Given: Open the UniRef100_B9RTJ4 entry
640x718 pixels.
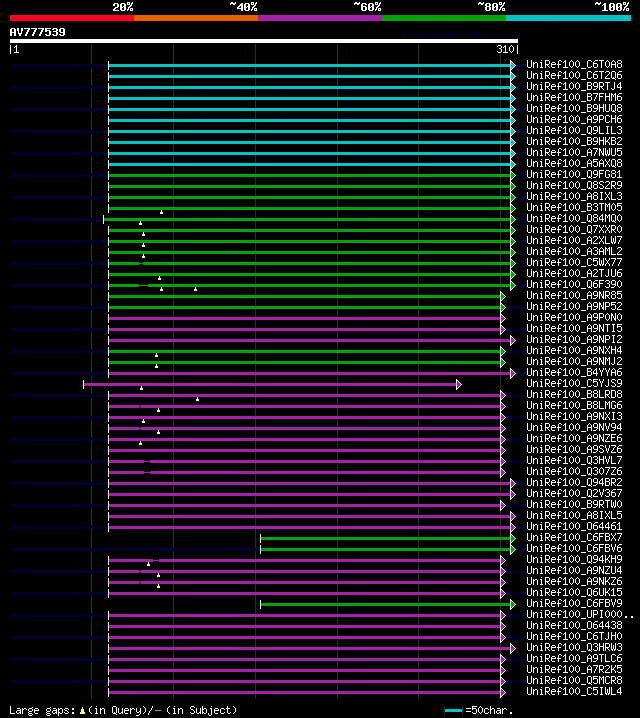Looking at the screenshot, I should (574, 87).
